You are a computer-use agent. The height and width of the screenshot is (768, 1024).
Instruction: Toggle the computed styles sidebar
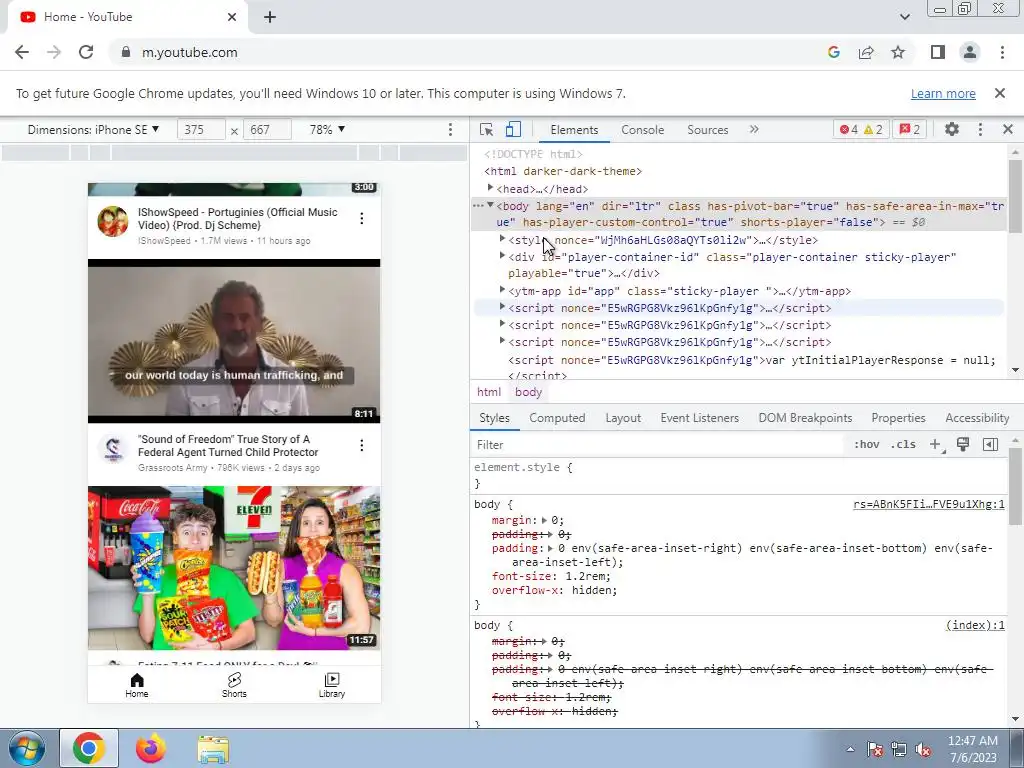point(990,445)
